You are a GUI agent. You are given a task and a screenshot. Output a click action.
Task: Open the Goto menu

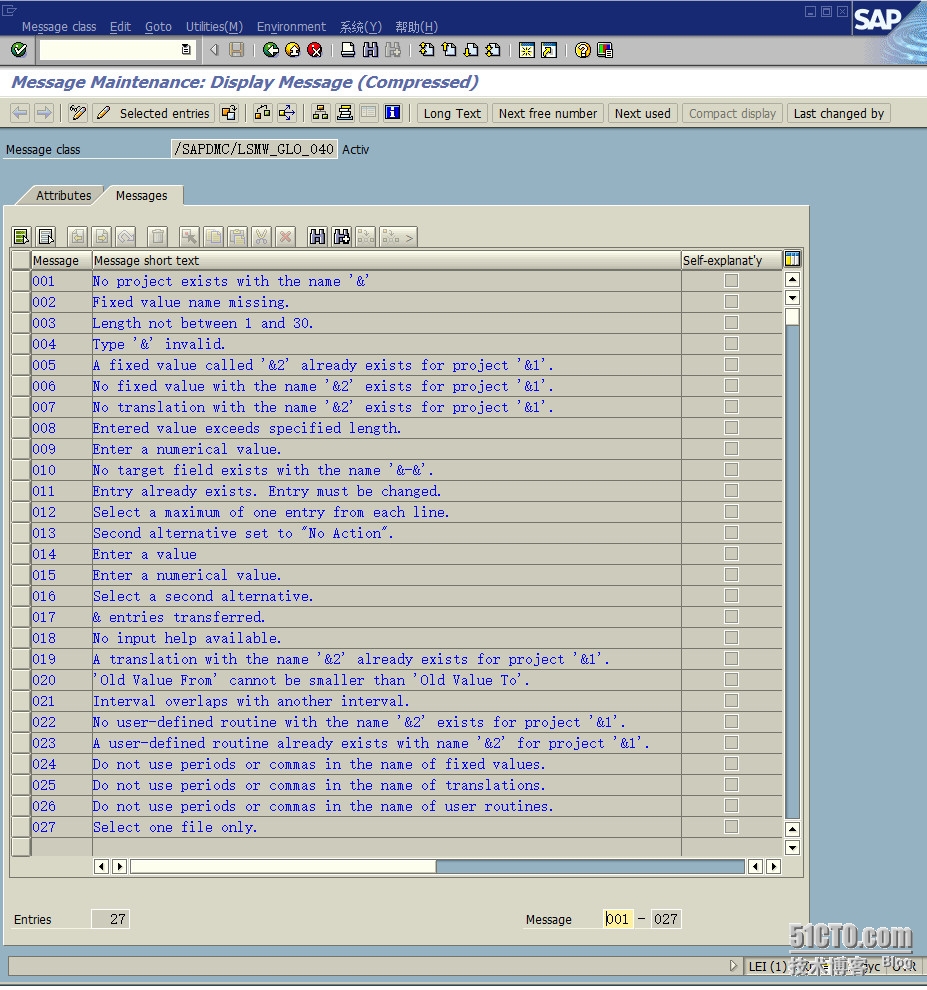tap(158, 27)
